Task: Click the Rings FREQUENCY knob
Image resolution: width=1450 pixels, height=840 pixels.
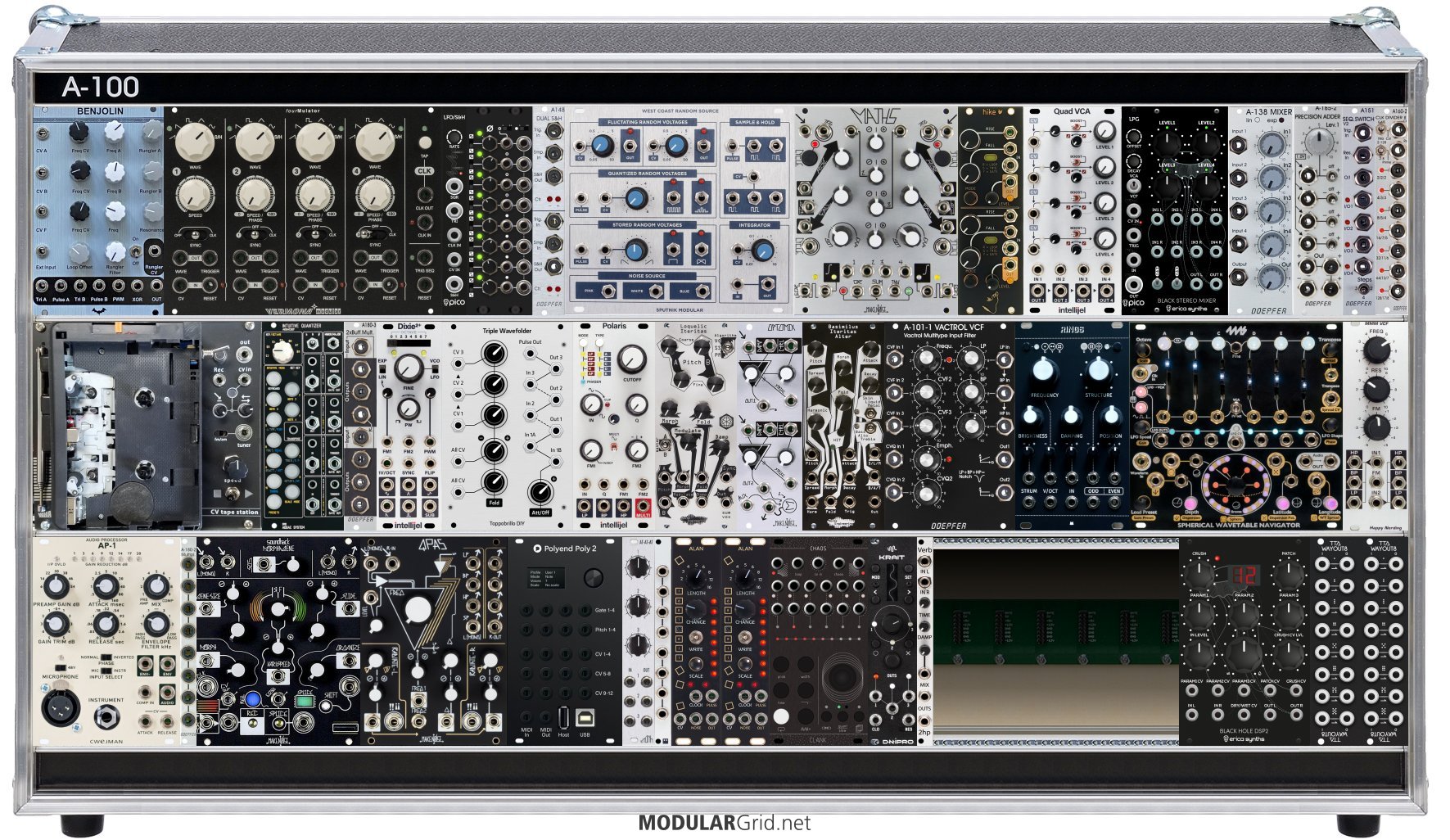Action: [1042, 369]
